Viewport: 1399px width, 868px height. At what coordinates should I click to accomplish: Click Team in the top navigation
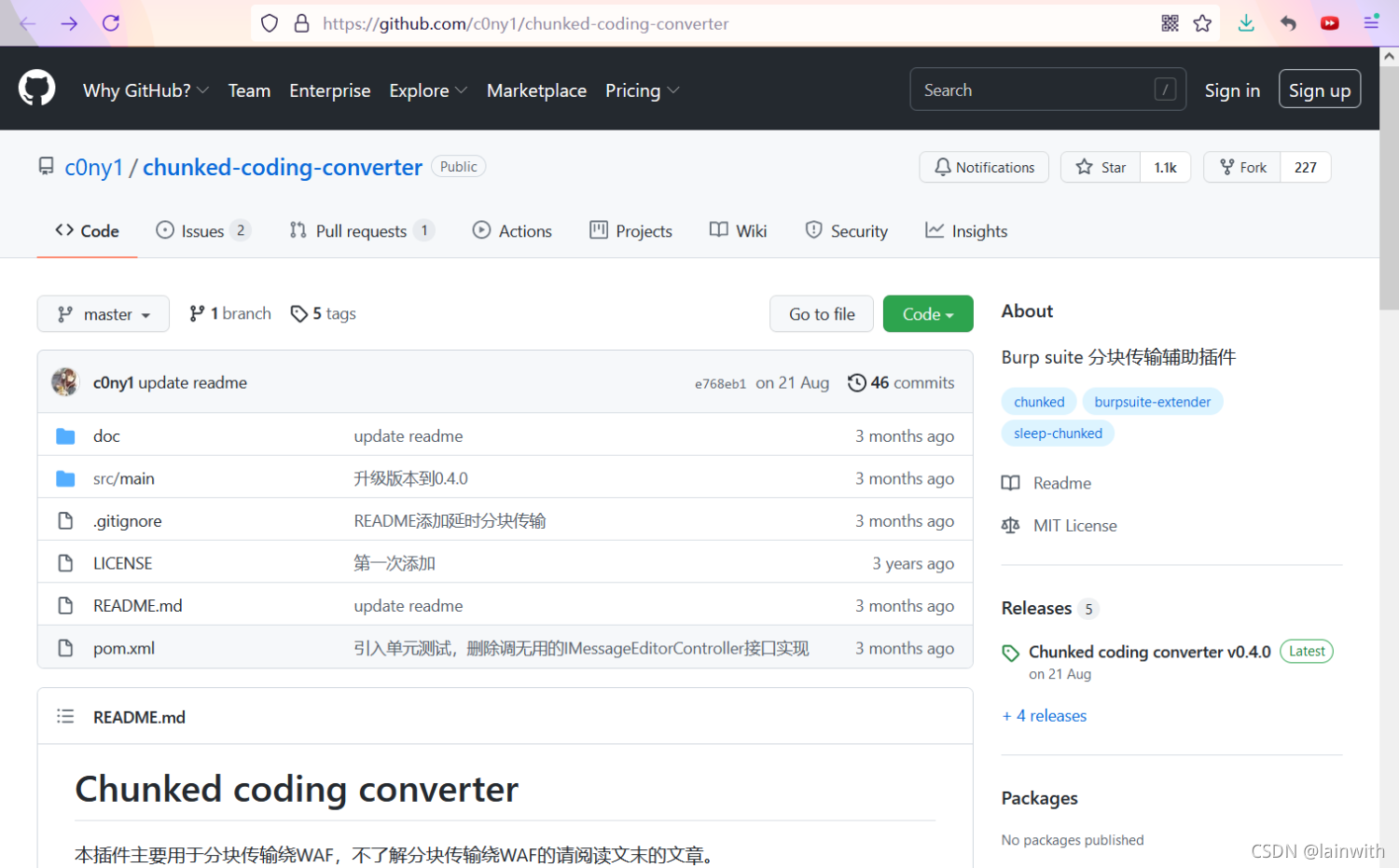coord(249,90)
